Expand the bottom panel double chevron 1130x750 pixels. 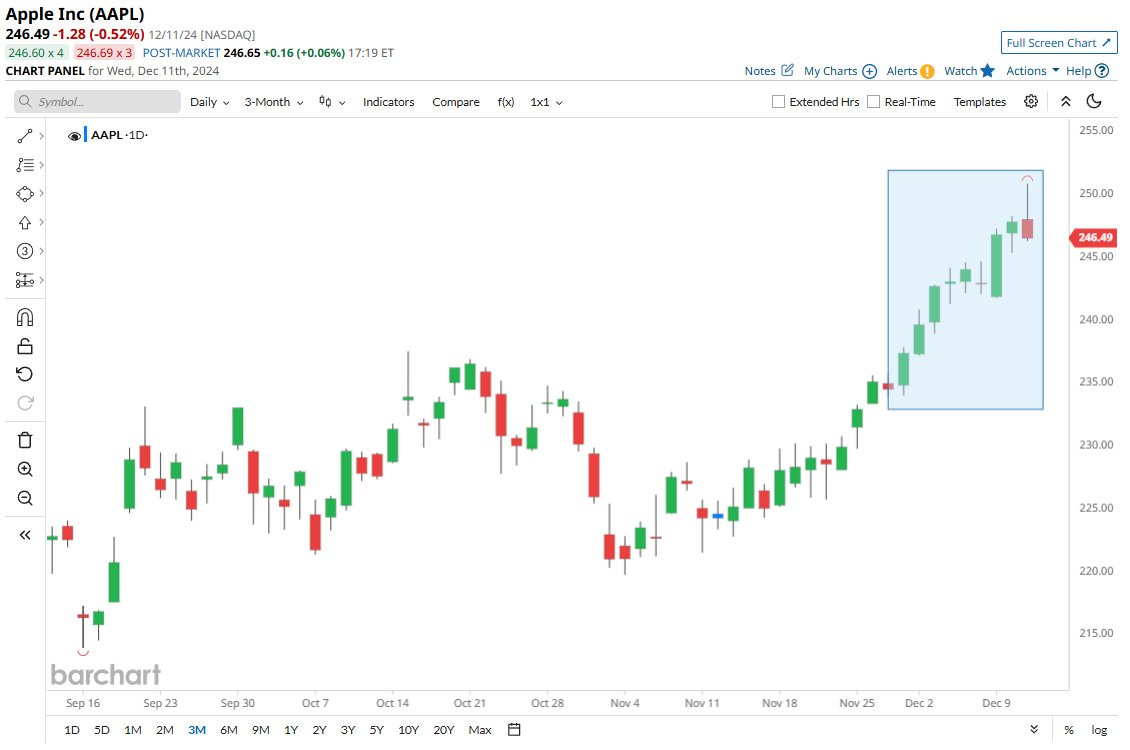point(1034,730)
